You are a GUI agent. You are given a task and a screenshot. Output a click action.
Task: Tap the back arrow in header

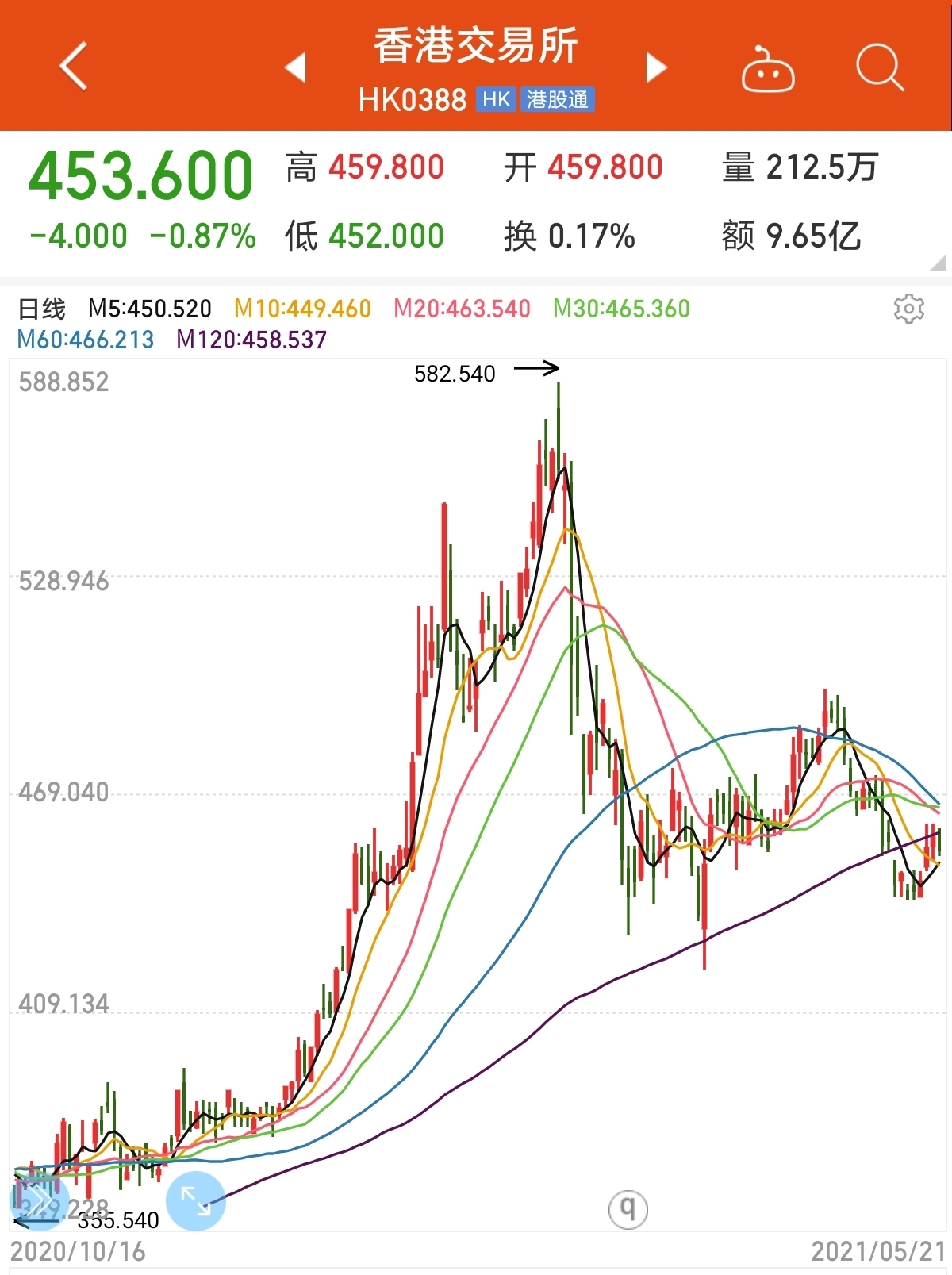(73, 67)
